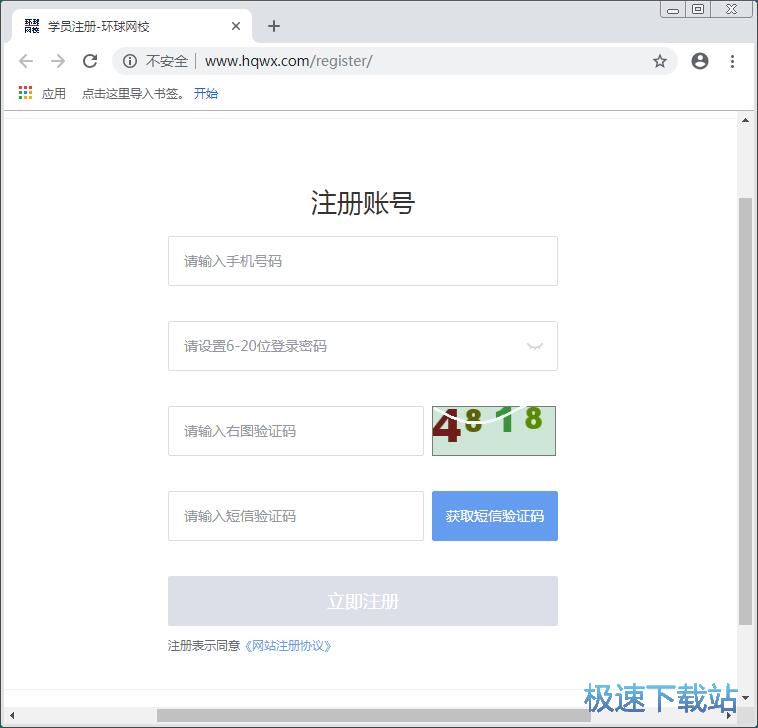Click the browser forward arrow
Image resolution: width=758 pixels, height=728 pixels.
point(58,61)
